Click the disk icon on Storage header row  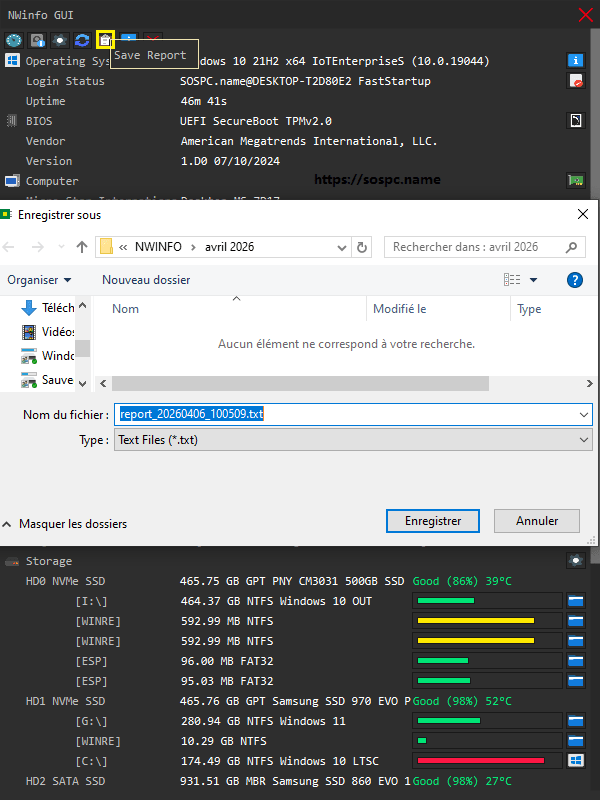click(x=575, y=561)
